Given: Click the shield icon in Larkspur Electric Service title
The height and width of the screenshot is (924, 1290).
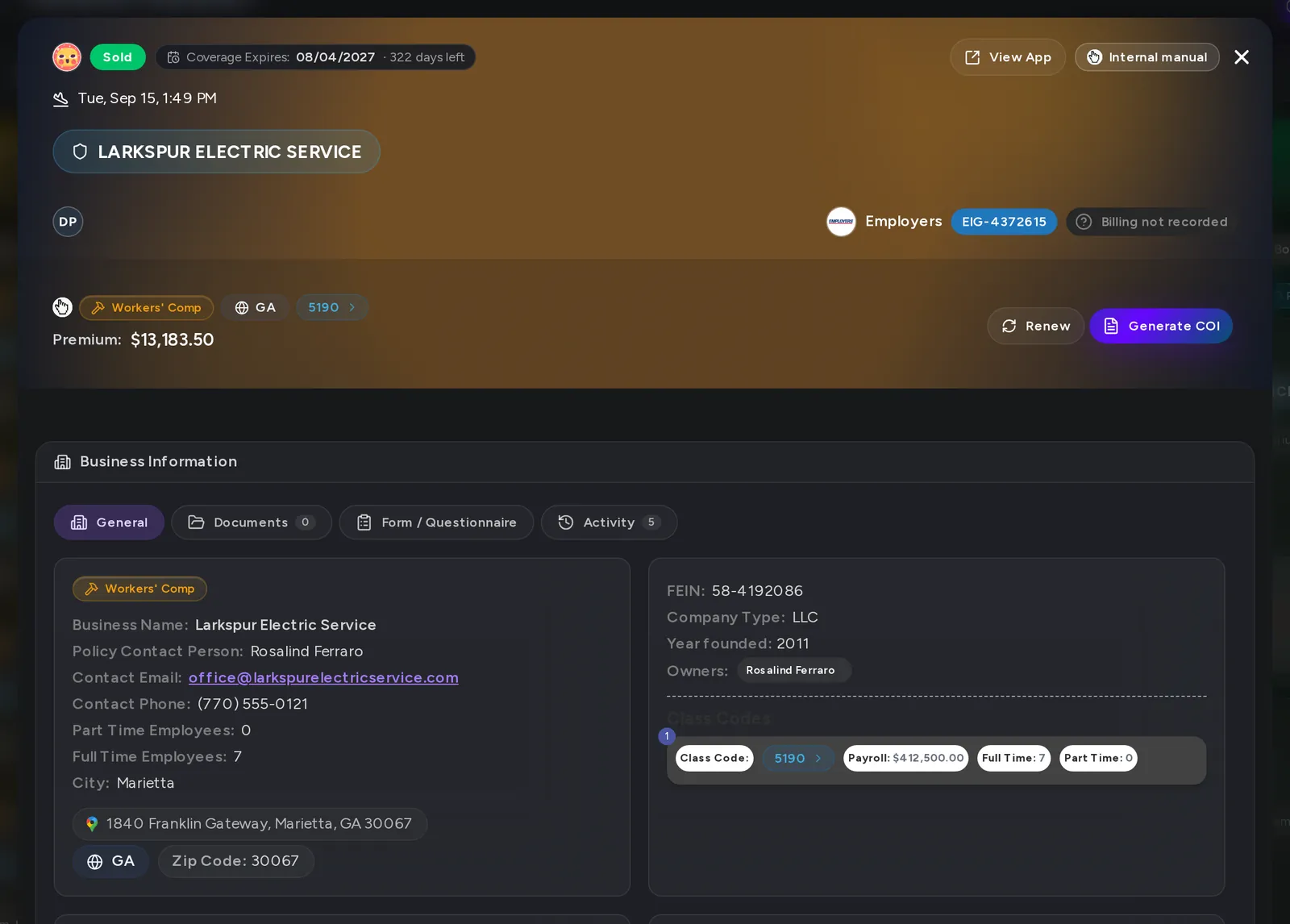Looking at the screenshot, I should pyautogui.click(x=80, y=152).
